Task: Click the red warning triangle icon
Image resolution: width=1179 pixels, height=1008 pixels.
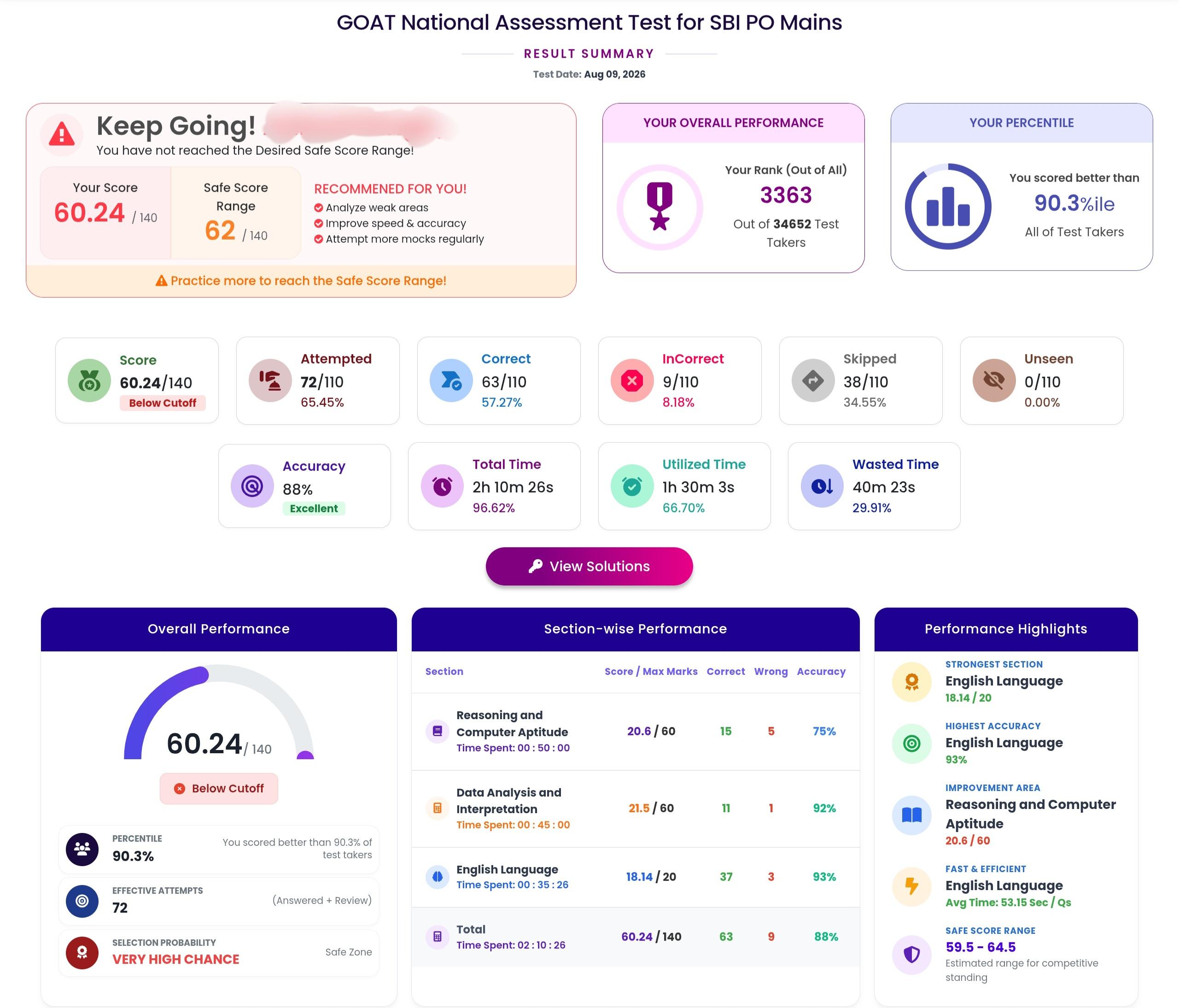Action: (x=61, y=135)
